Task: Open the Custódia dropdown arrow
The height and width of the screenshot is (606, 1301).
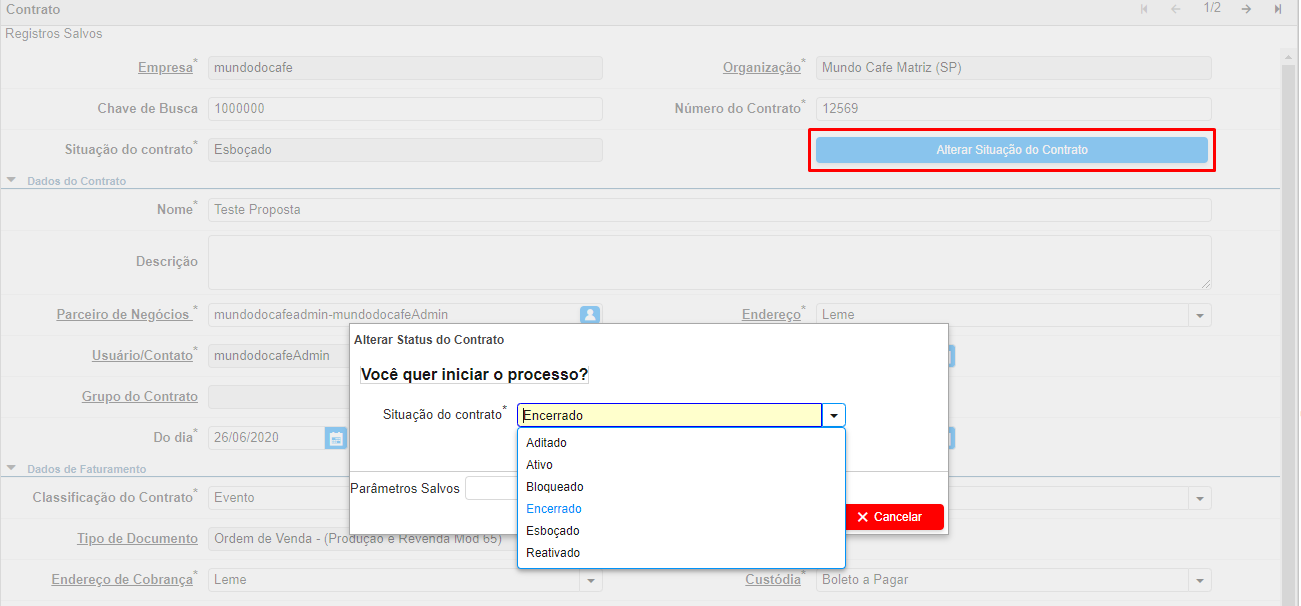Action: click(1199, 580)
